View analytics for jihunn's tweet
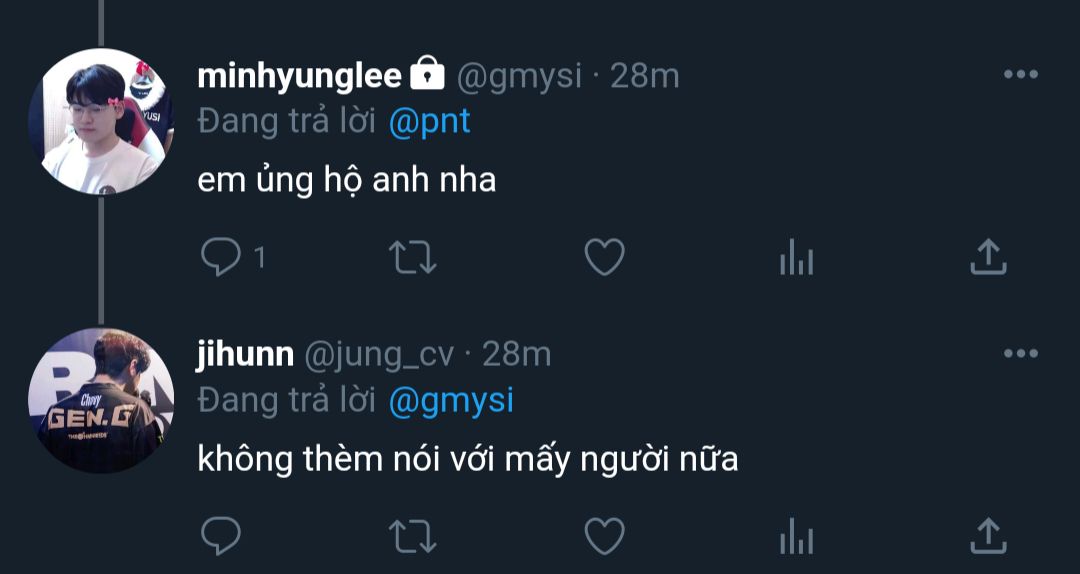The image size is (1080, 574). pyautogui.click(x=796, y=537)
